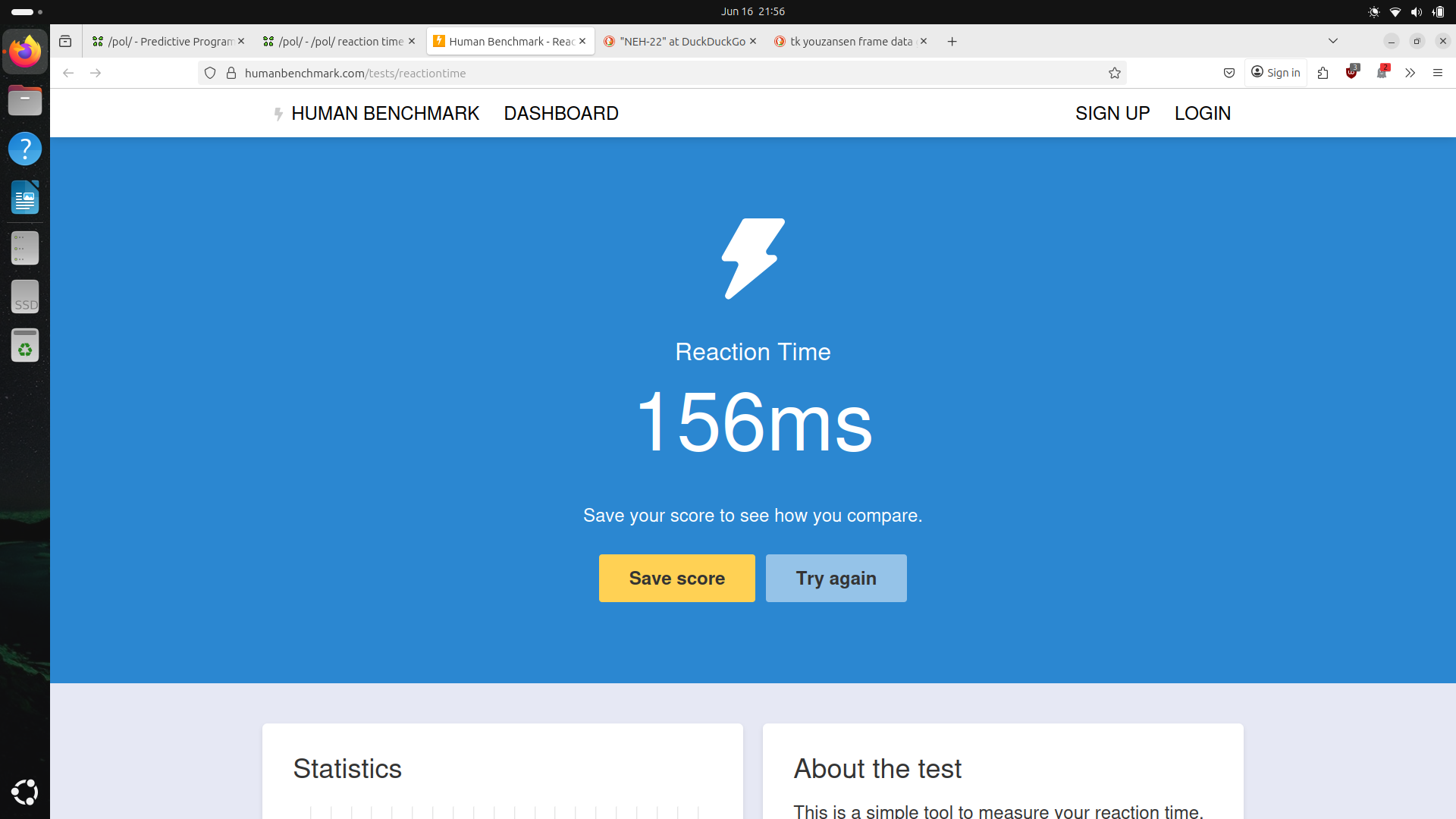The height and width of the screenshot is (819, 1456).
Task: Click the Reaction Time title text
Action: 753,352
